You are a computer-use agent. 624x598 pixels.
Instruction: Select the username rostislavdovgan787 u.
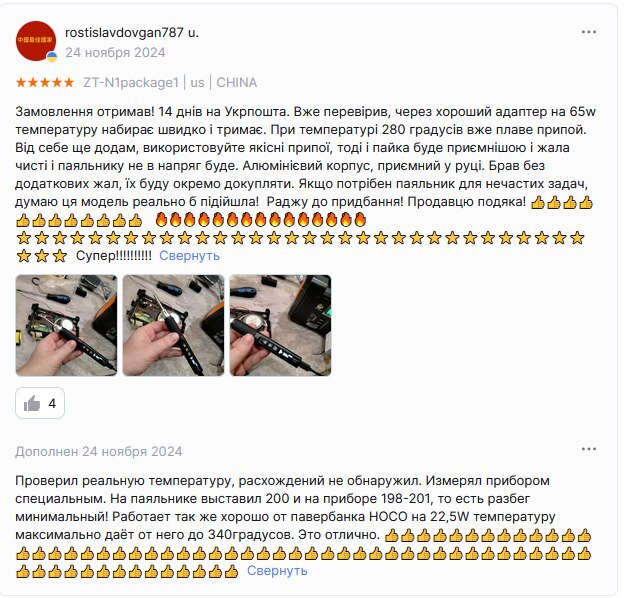pos(132,32)
